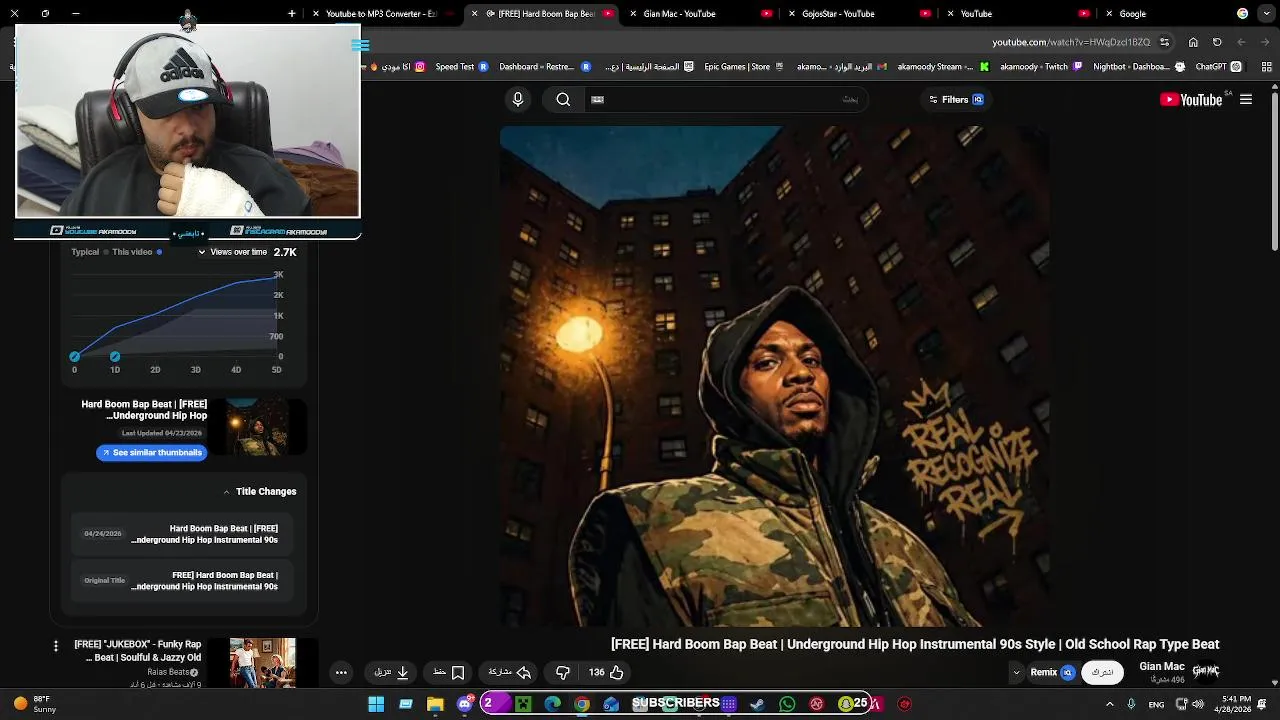
Task: Open Discord from the taskbar
Action: [465, 704]
